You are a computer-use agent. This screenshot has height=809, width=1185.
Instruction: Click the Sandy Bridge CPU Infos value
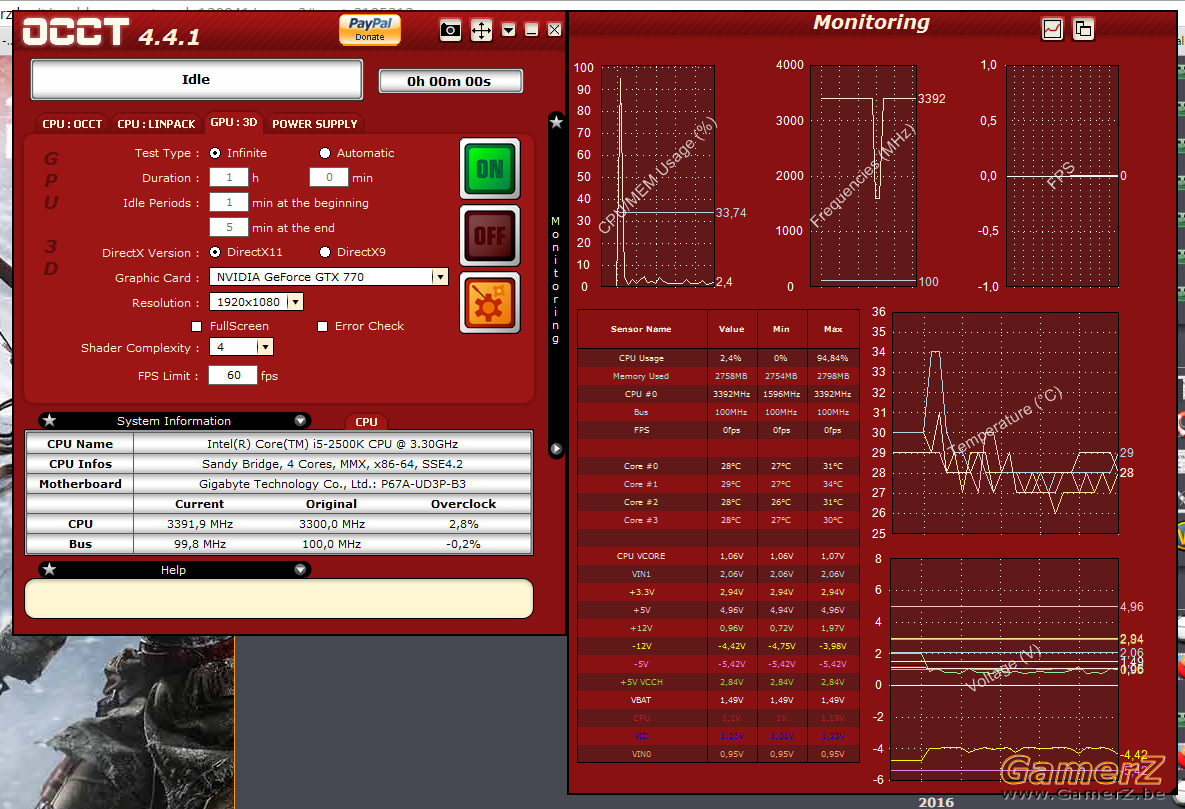(x=333, y=463)
